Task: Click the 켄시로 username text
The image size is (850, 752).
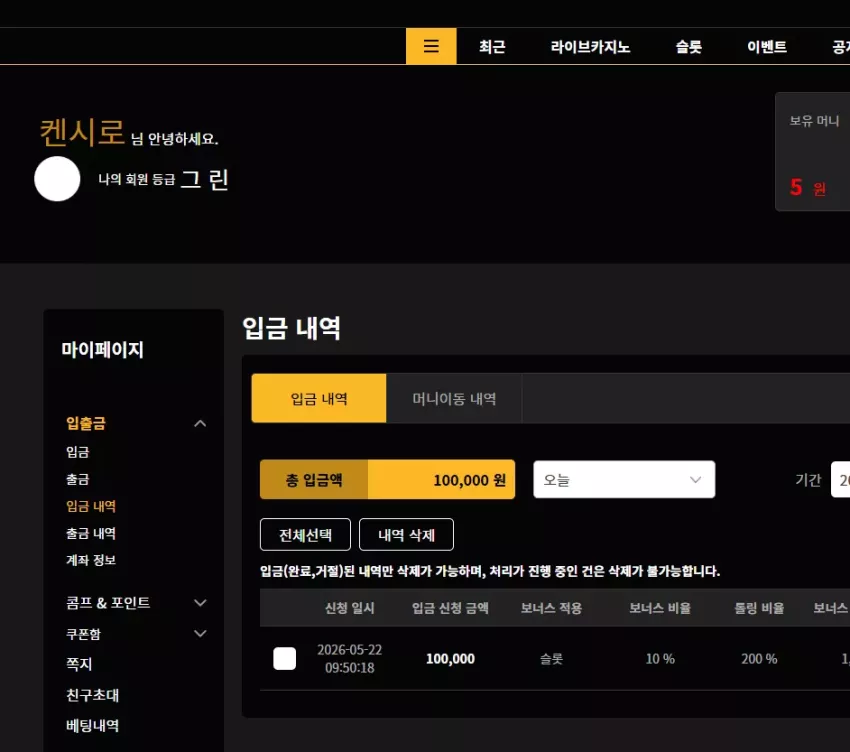Action: pos(82,132)
